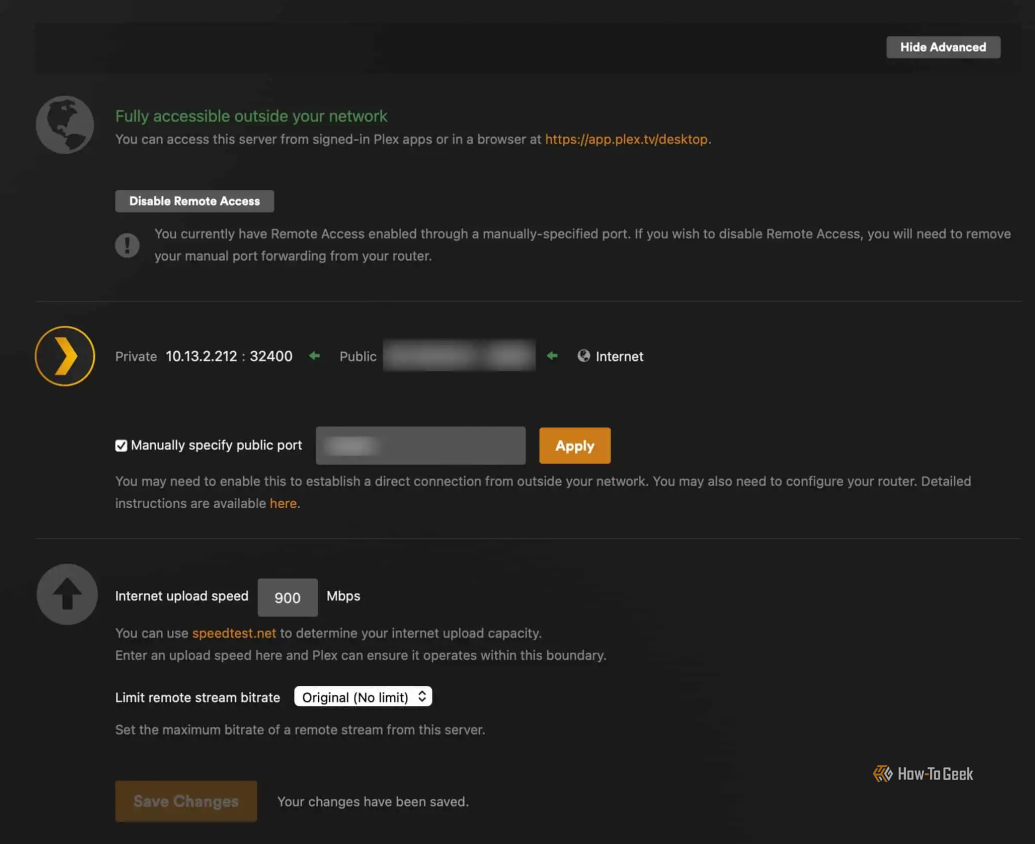
Task: Click the 'Public' label
Action: 358,357
